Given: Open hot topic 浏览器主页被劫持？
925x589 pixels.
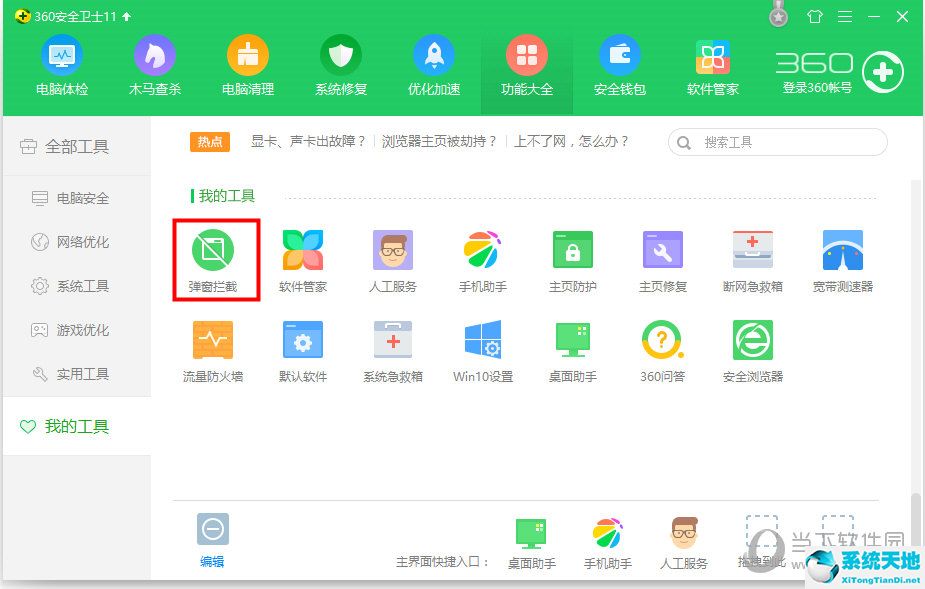Looking at the screenshot, I should click(439, 142).
